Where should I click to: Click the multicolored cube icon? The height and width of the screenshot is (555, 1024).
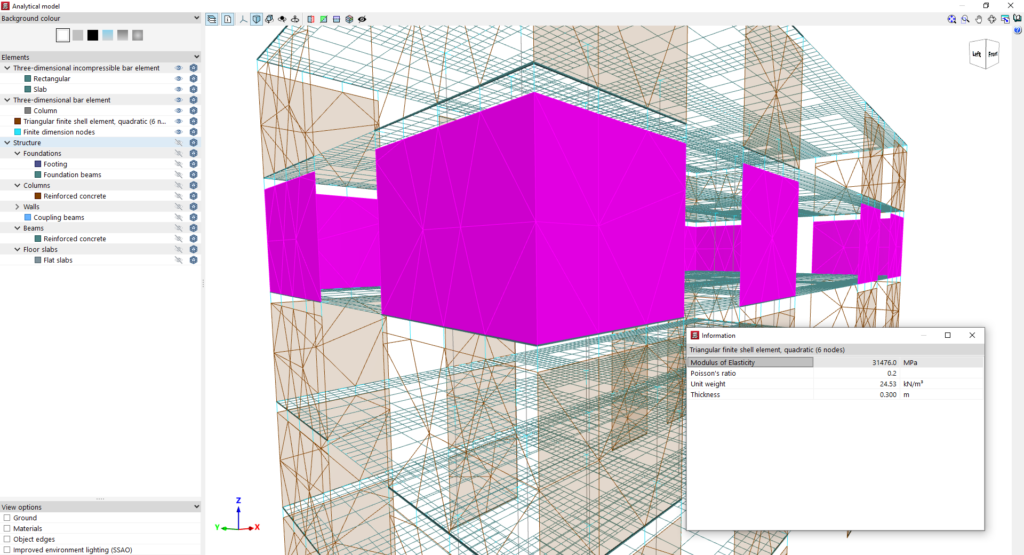tap(349, 19)
